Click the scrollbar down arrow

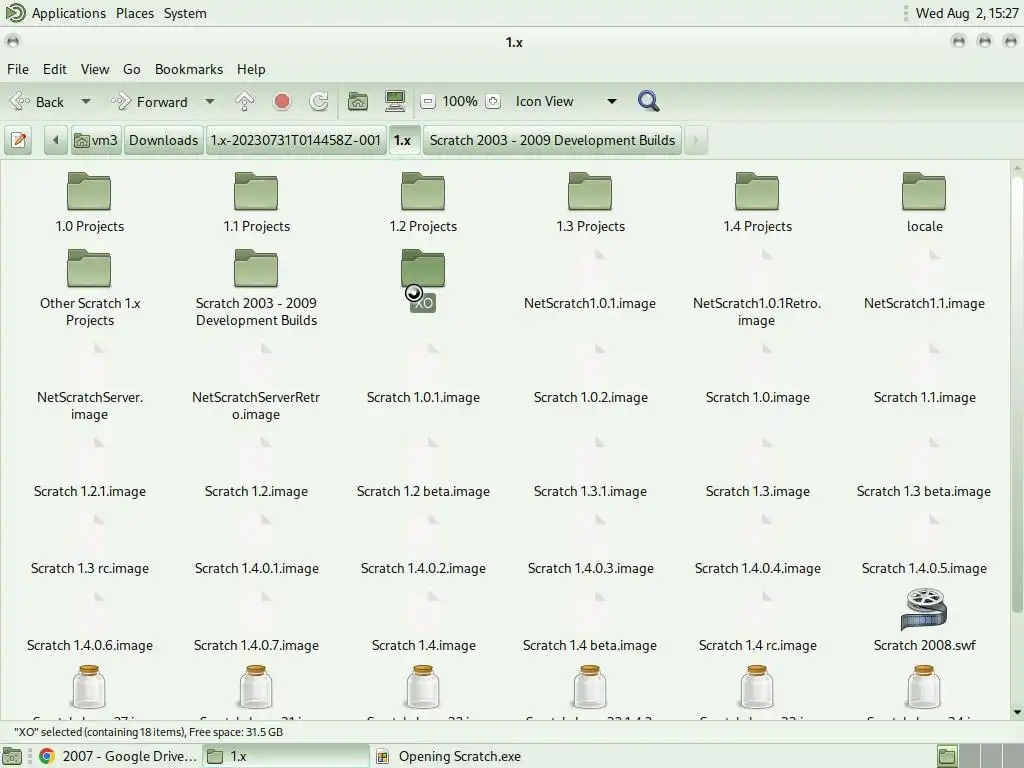click(1017, 712)
